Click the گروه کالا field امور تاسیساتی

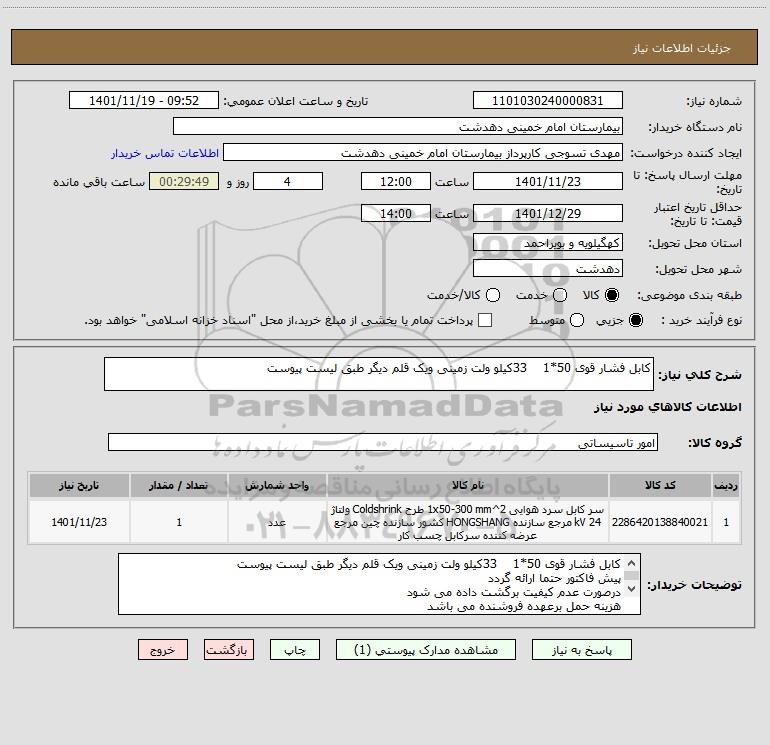point(383,442)
